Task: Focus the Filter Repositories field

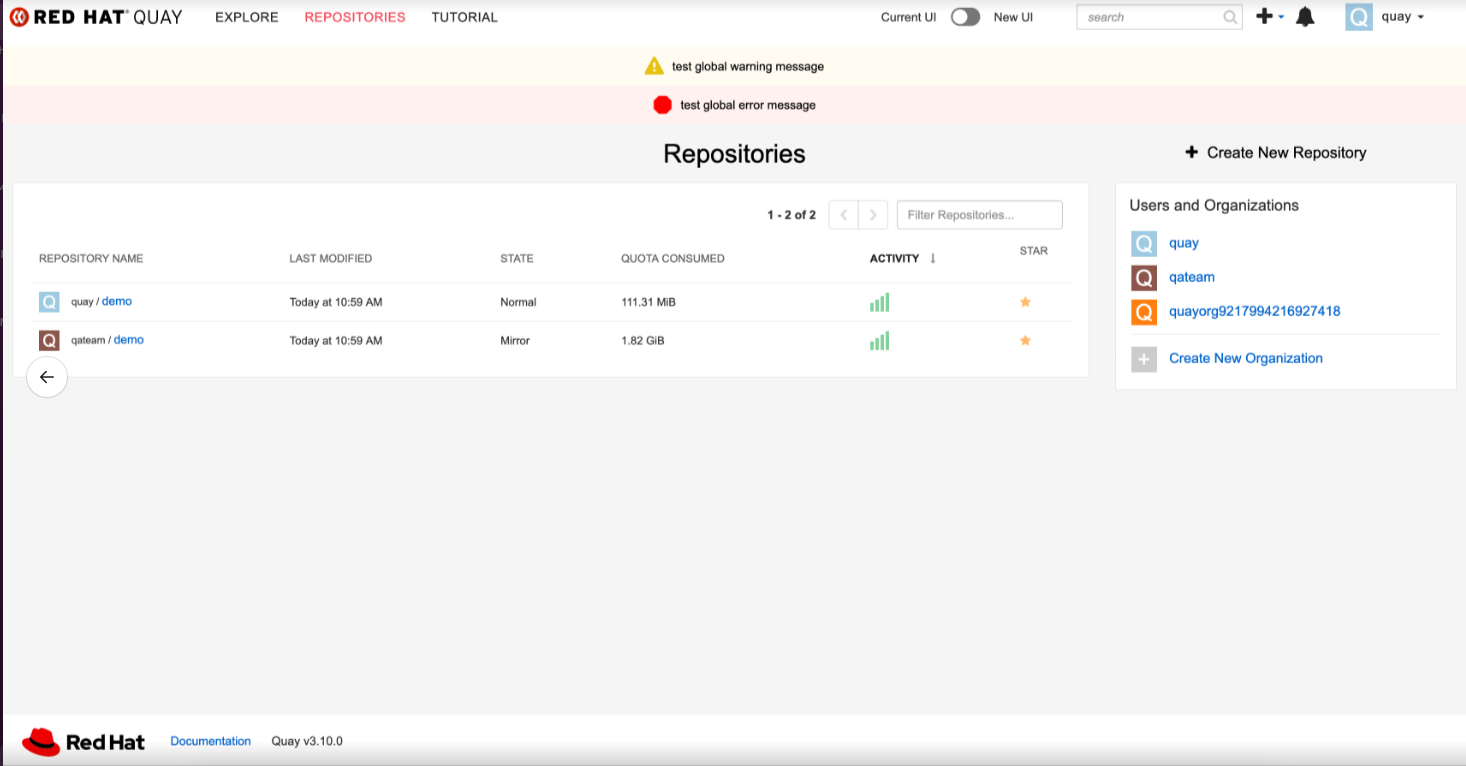Action: tap(980, 215)
